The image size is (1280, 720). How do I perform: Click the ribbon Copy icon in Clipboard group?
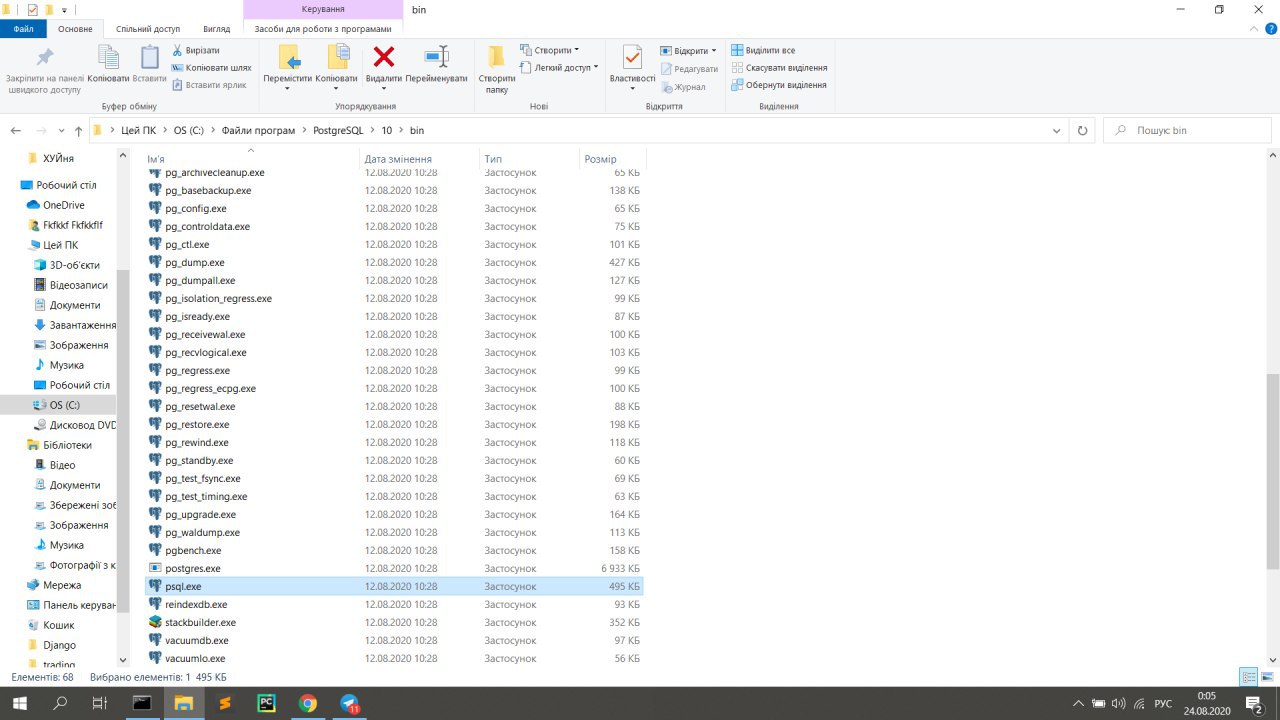tap(108, 56)
